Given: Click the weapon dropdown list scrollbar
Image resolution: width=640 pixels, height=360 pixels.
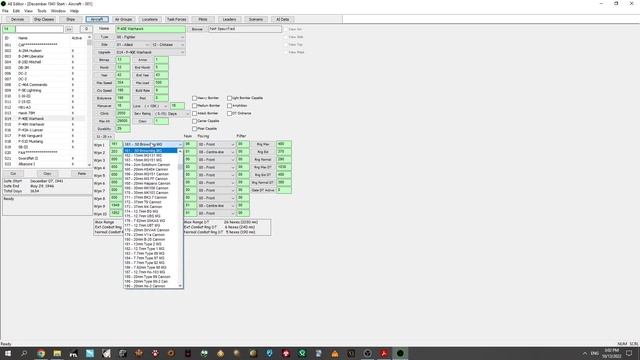Looking at the screenshot, I should (180, 219).
